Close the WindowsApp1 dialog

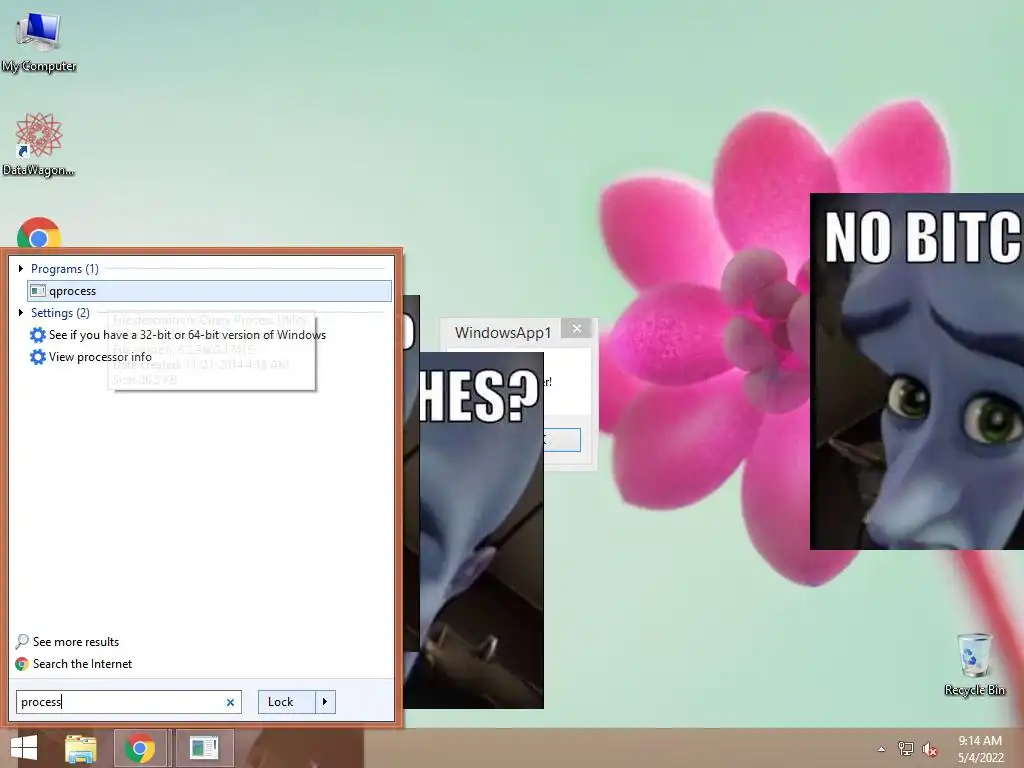click(x=577, y=328)
